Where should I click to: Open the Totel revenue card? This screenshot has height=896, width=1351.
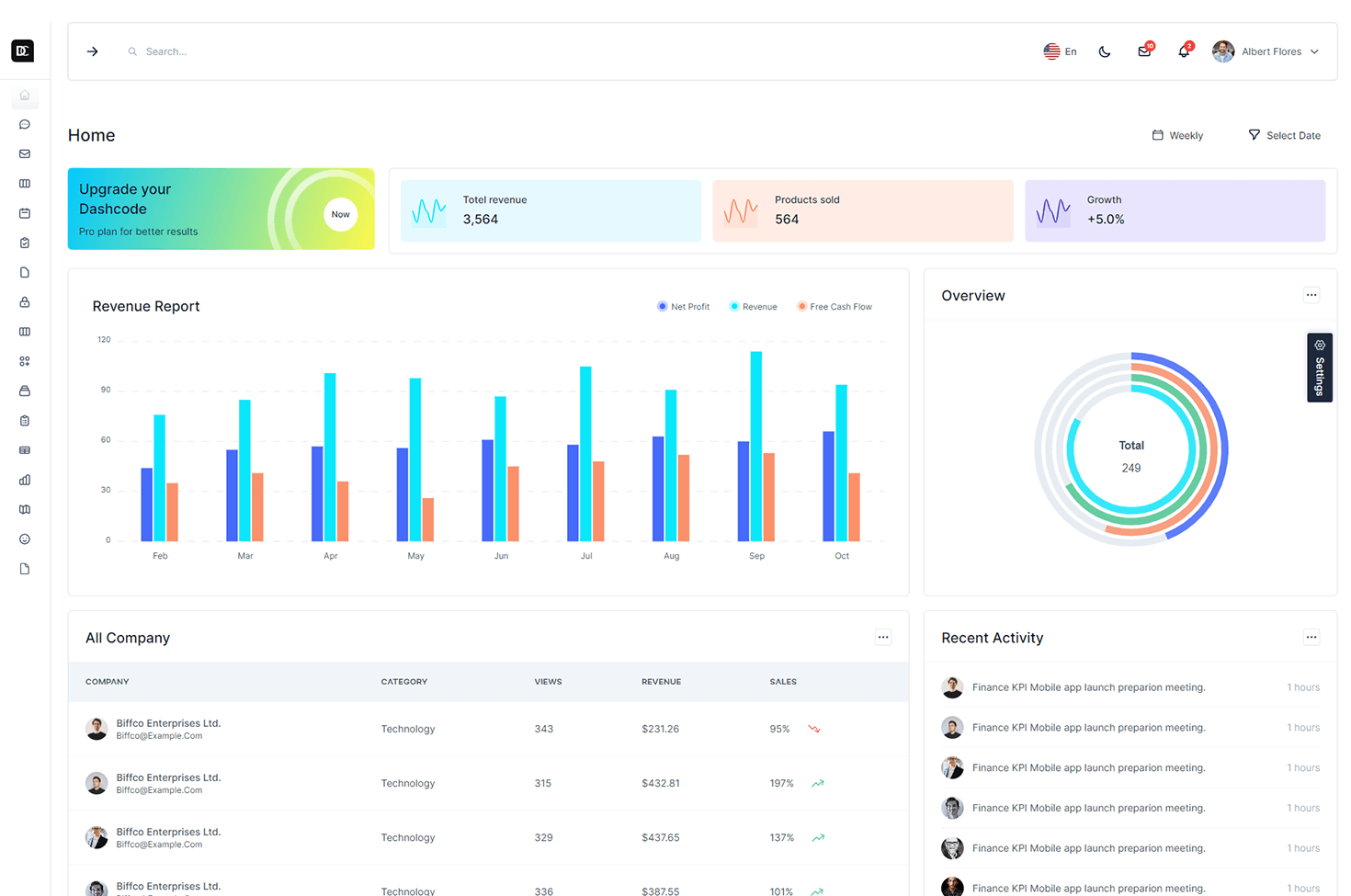coord(551,210)
